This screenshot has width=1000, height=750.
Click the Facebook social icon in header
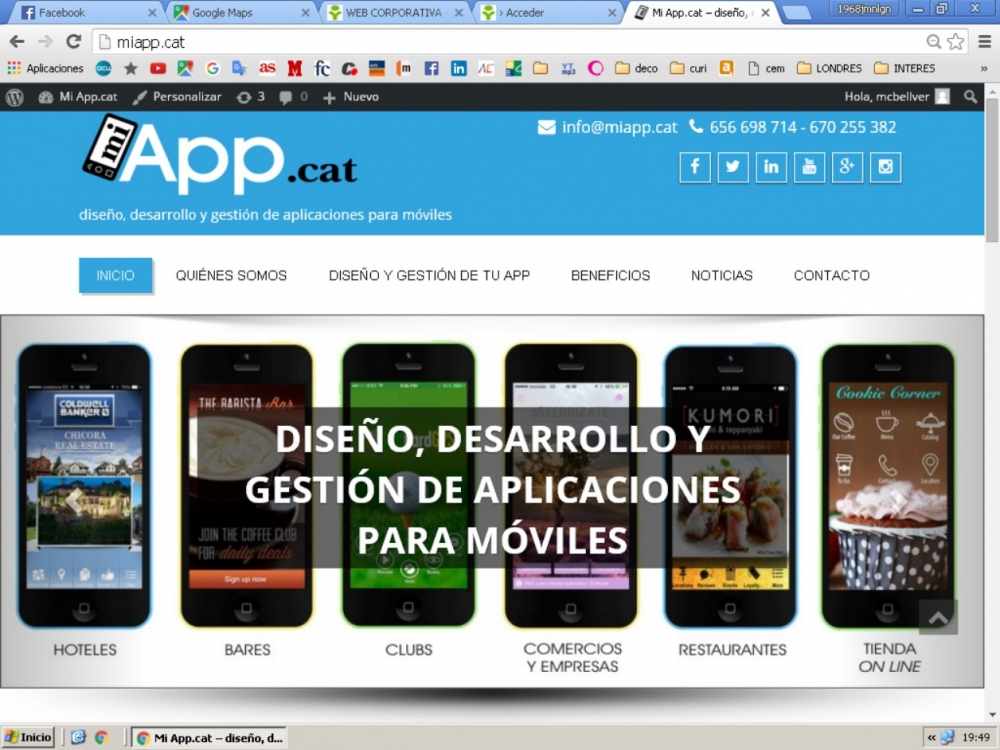[695, 167]
